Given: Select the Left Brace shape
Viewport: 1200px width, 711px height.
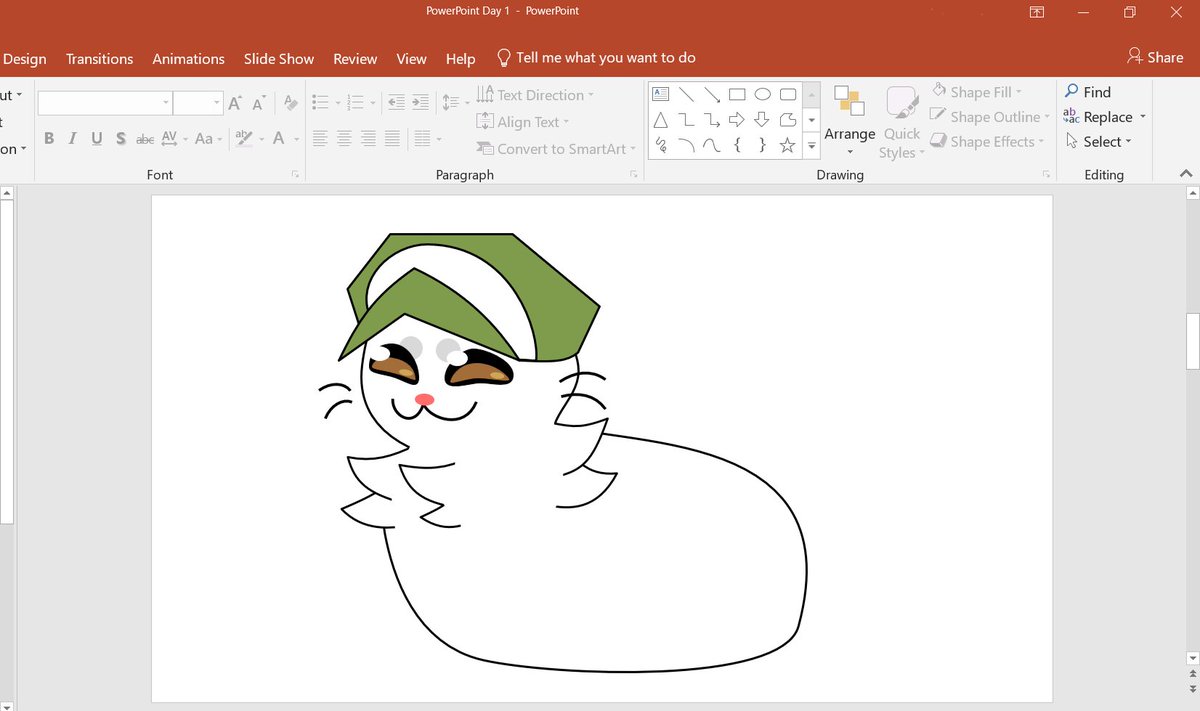Looking at the screenshot, I should click(737, 146).
